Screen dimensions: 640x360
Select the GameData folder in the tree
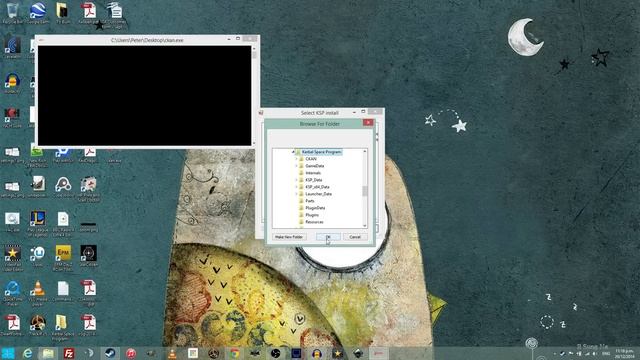[314, 166]
